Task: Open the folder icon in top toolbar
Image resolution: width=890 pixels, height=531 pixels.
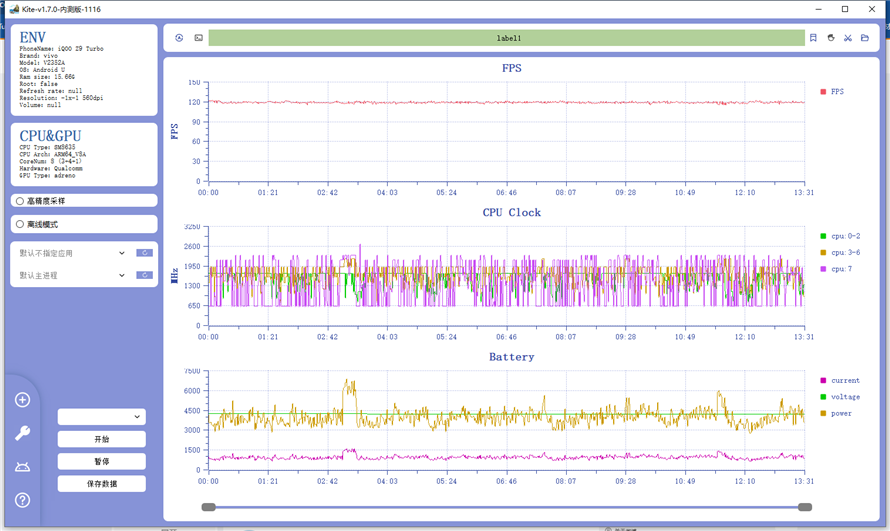Action: (x=865, y=38)
